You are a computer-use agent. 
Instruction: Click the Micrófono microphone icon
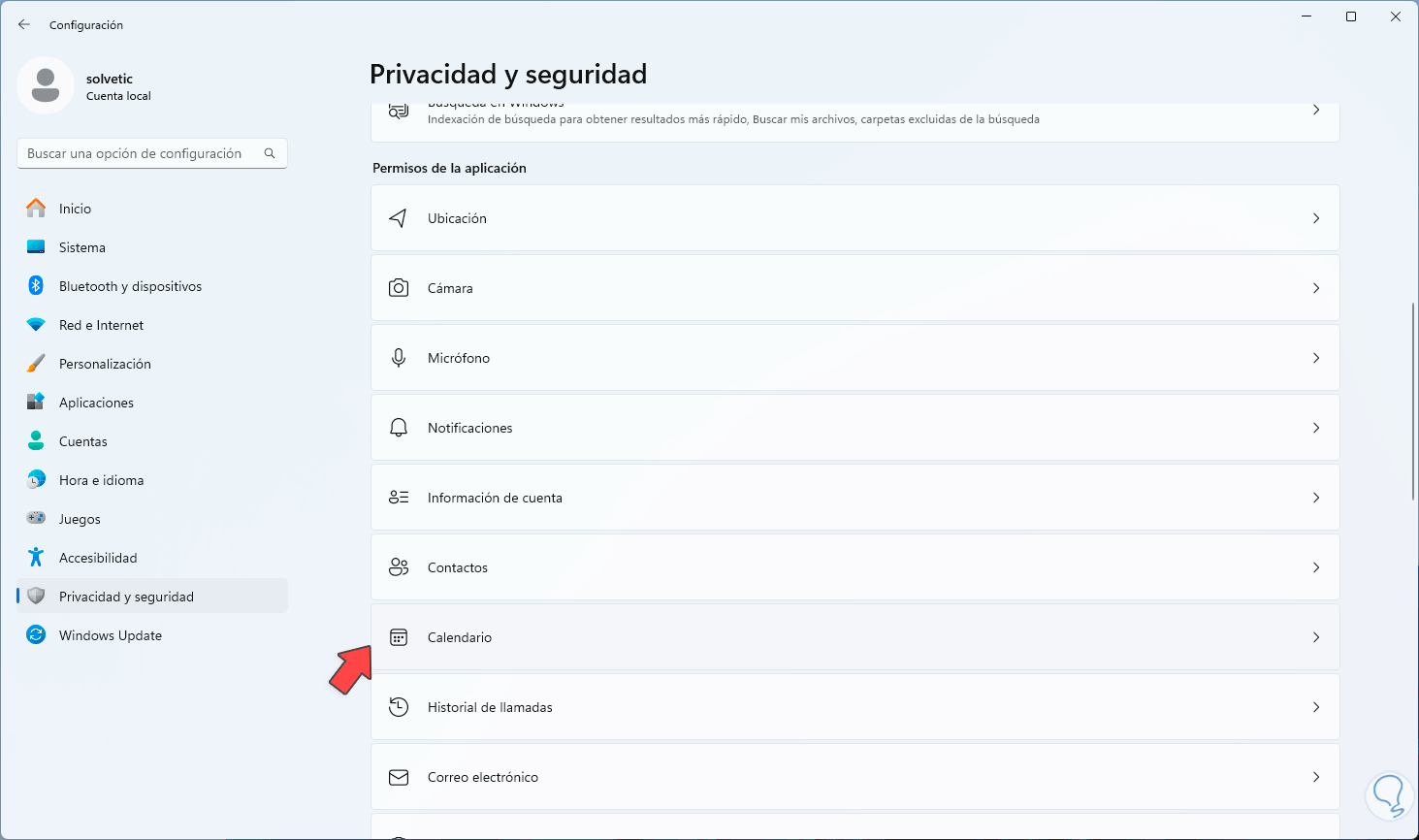[398, 358]
